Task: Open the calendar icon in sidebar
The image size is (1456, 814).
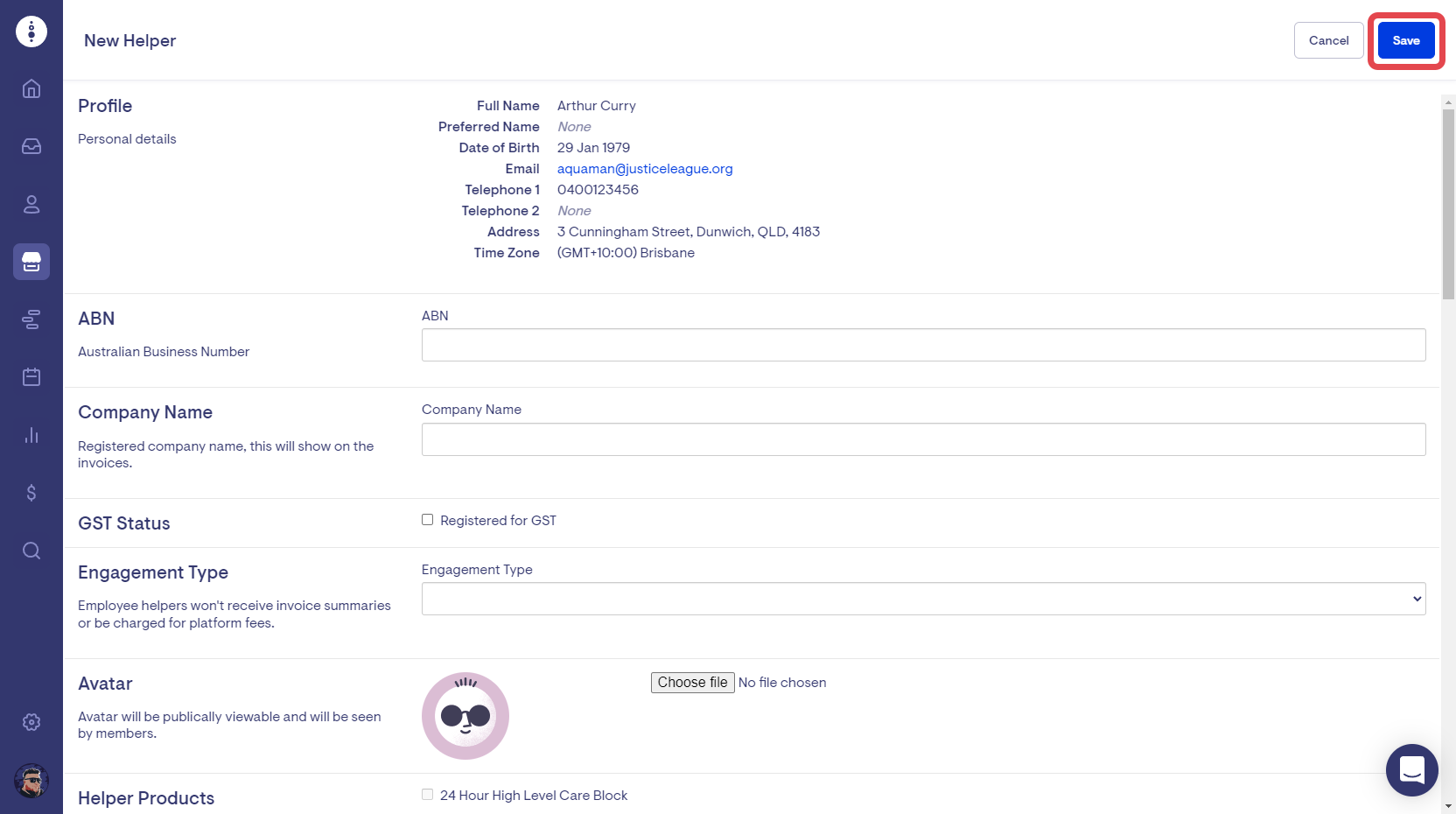Action: pos(31,377)
